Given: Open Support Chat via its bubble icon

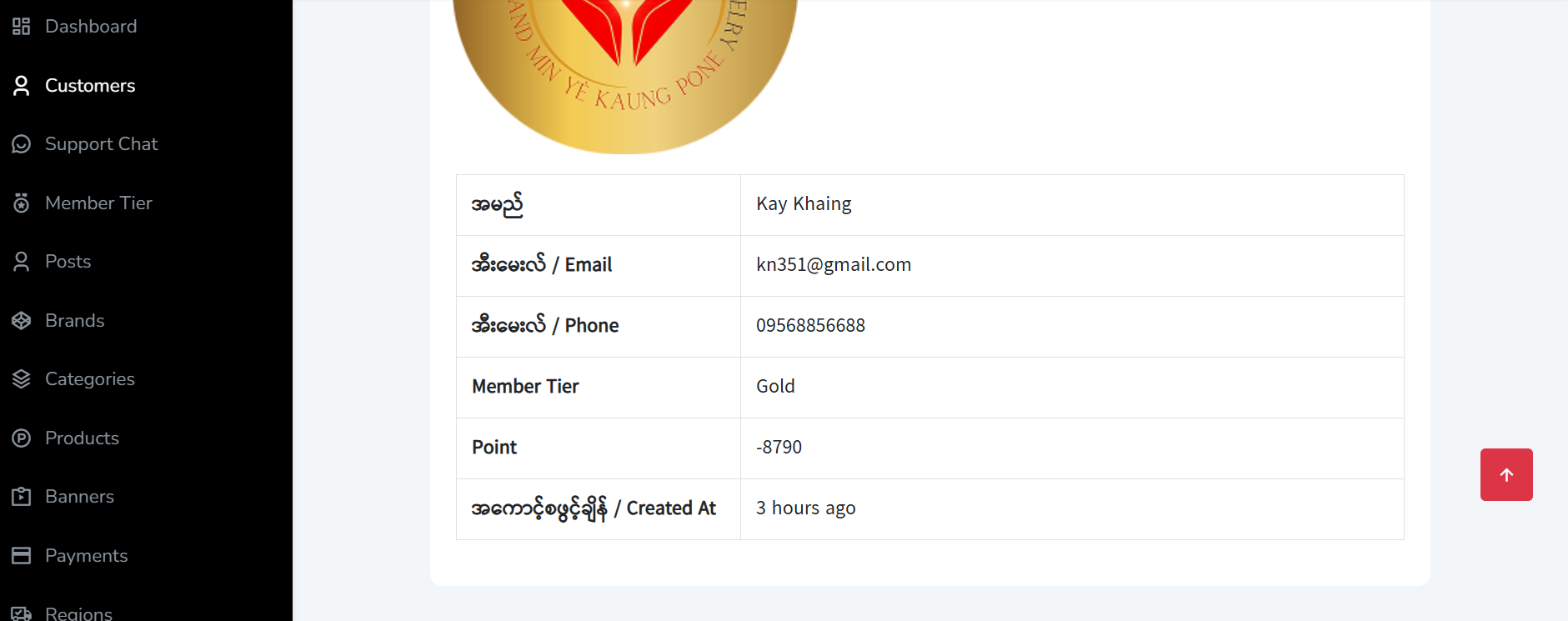Looking at the screenshot, I should point(22,144).
